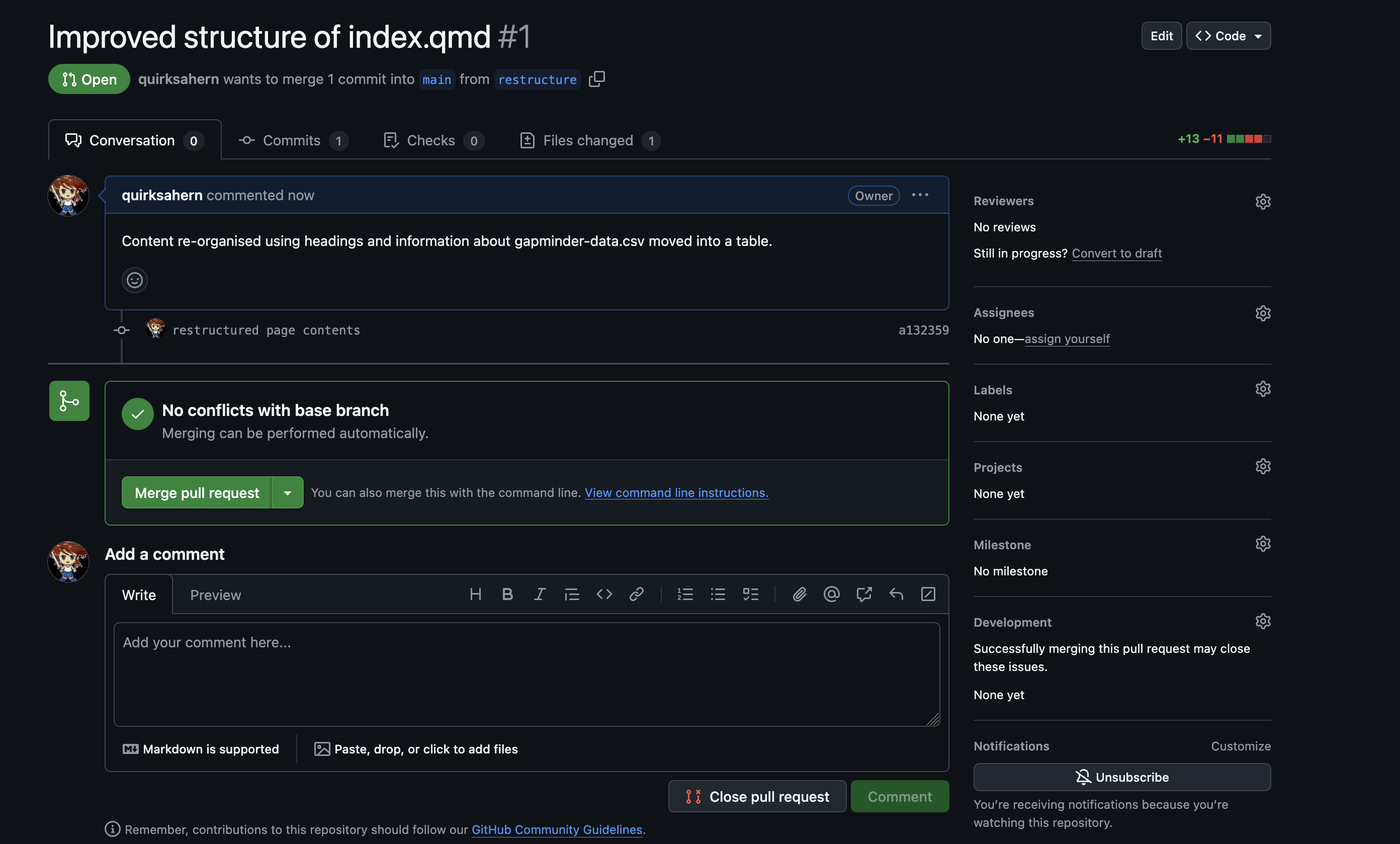
Task: Click the Open status badge
Action: click(x=89, y=79)
